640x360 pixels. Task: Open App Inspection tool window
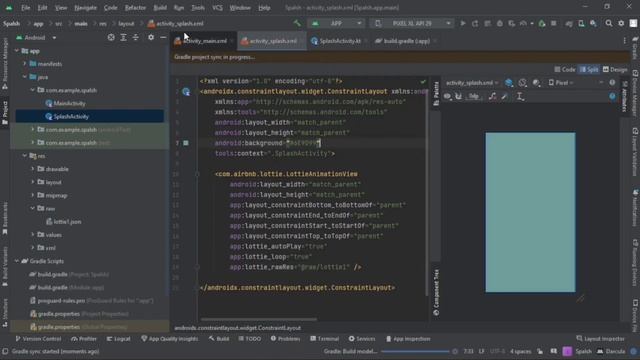pyautogui.click(x=408, y=339)
